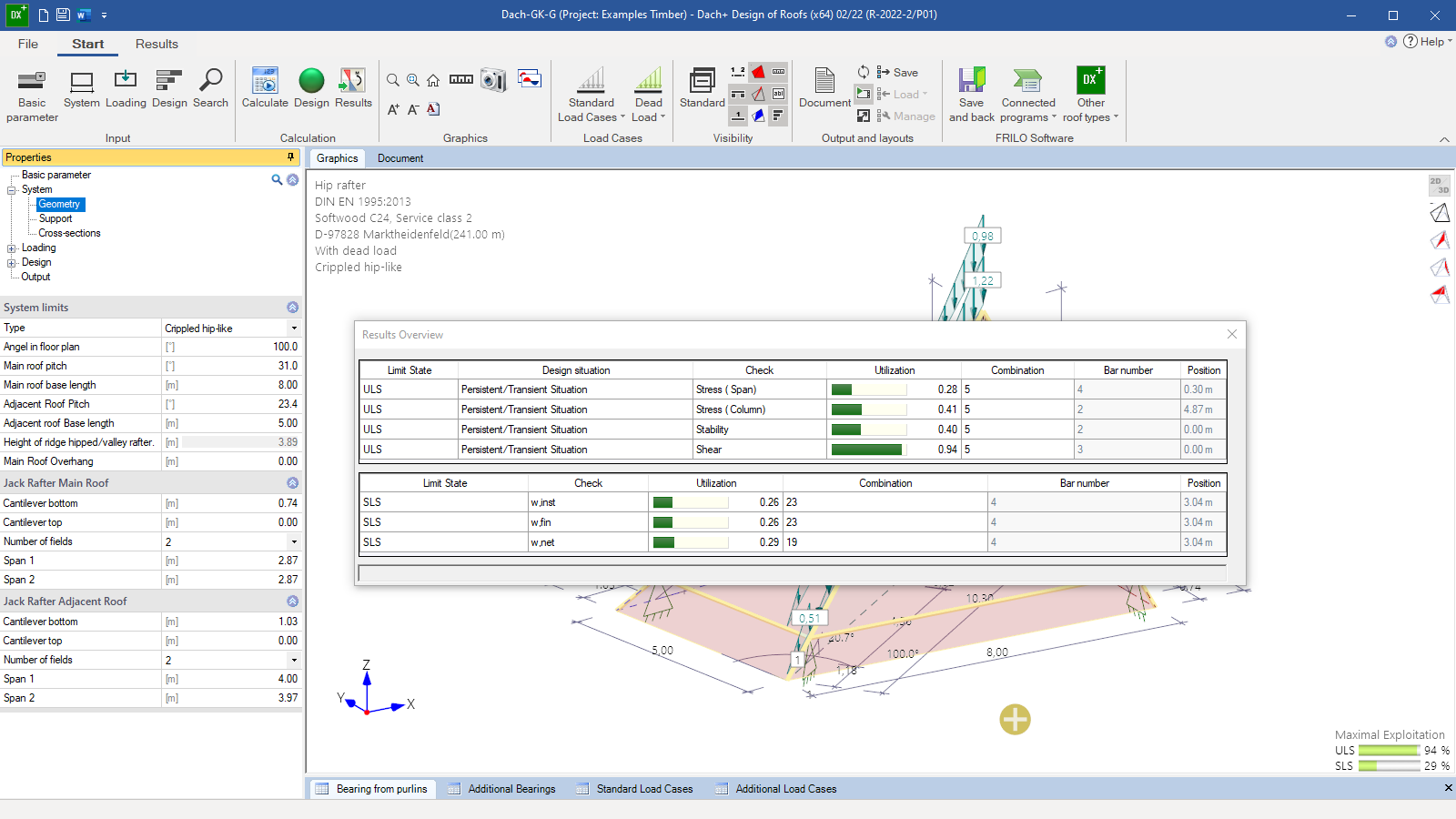This screenshot has width=1456, height=819.
Task: Open Help from the title area
Action: [1426, 41]
